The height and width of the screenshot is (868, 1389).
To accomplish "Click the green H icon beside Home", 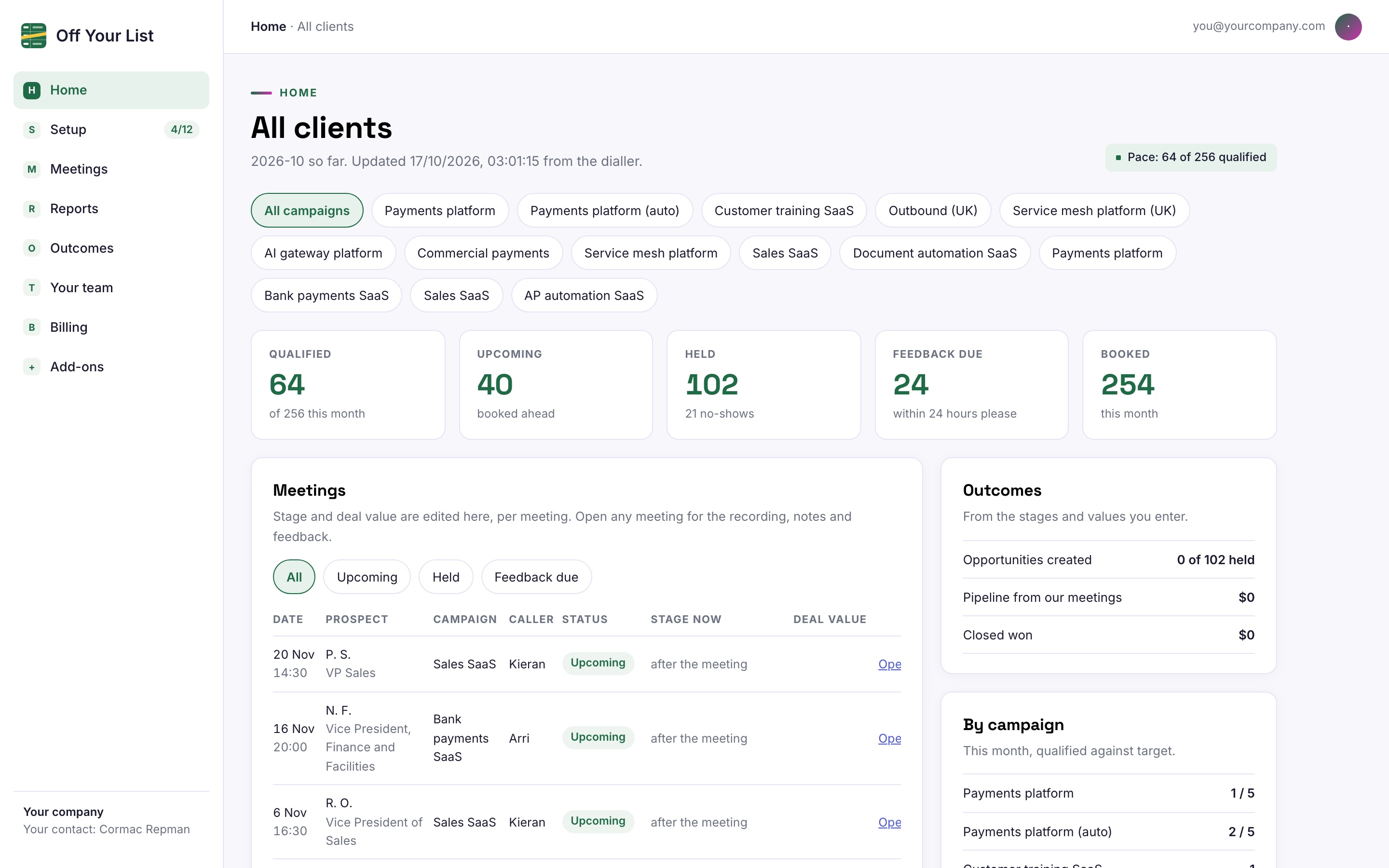I will (x=31, y=90).
